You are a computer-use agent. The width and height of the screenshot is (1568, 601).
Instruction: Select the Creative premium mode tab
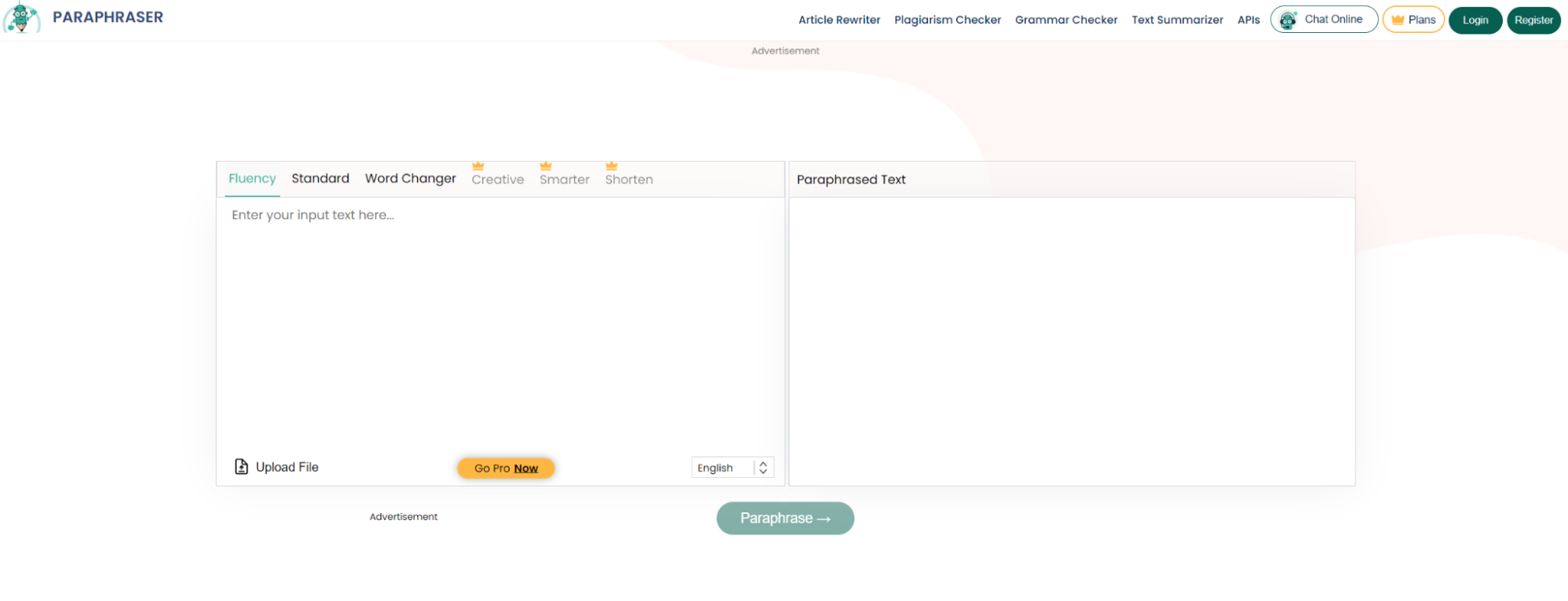[x=497, y=180]
